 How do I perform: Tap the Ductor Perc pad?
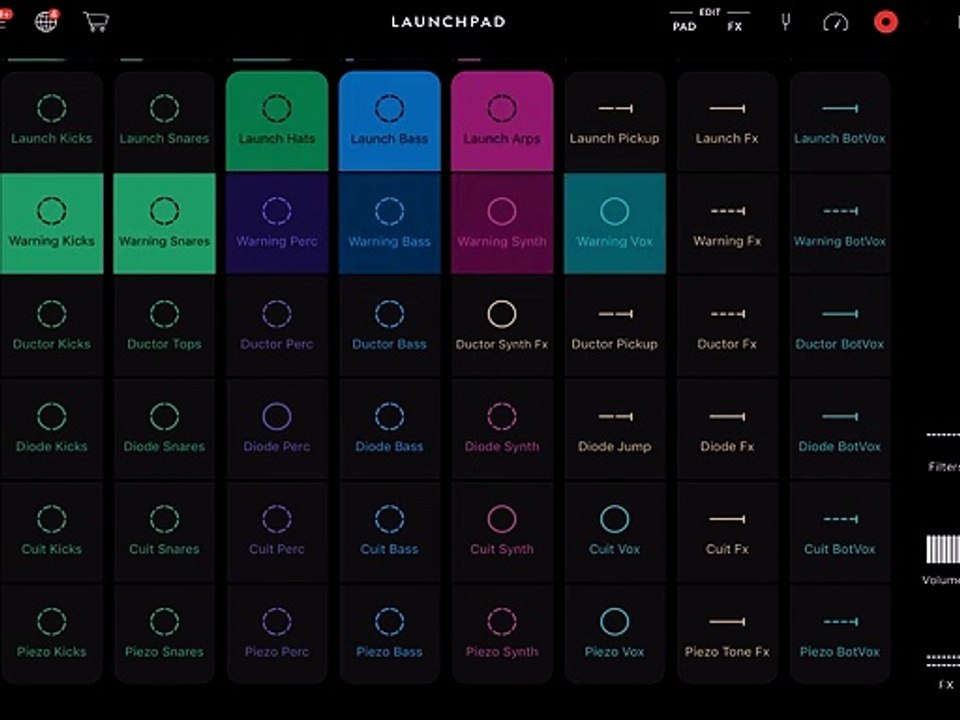pyautogui.click(x=277, y=326)
